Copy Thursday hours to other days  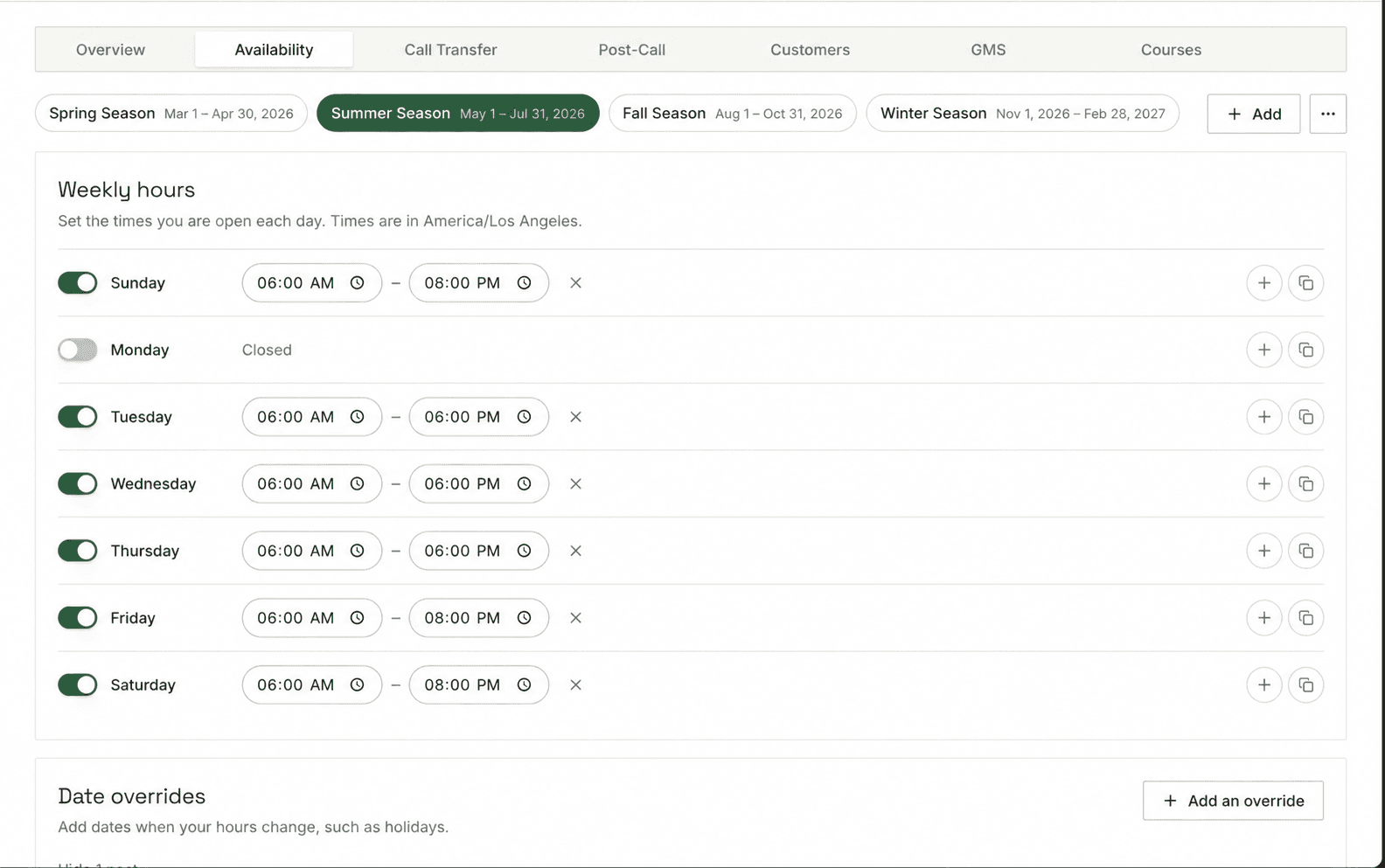[x=1305, y=551]
